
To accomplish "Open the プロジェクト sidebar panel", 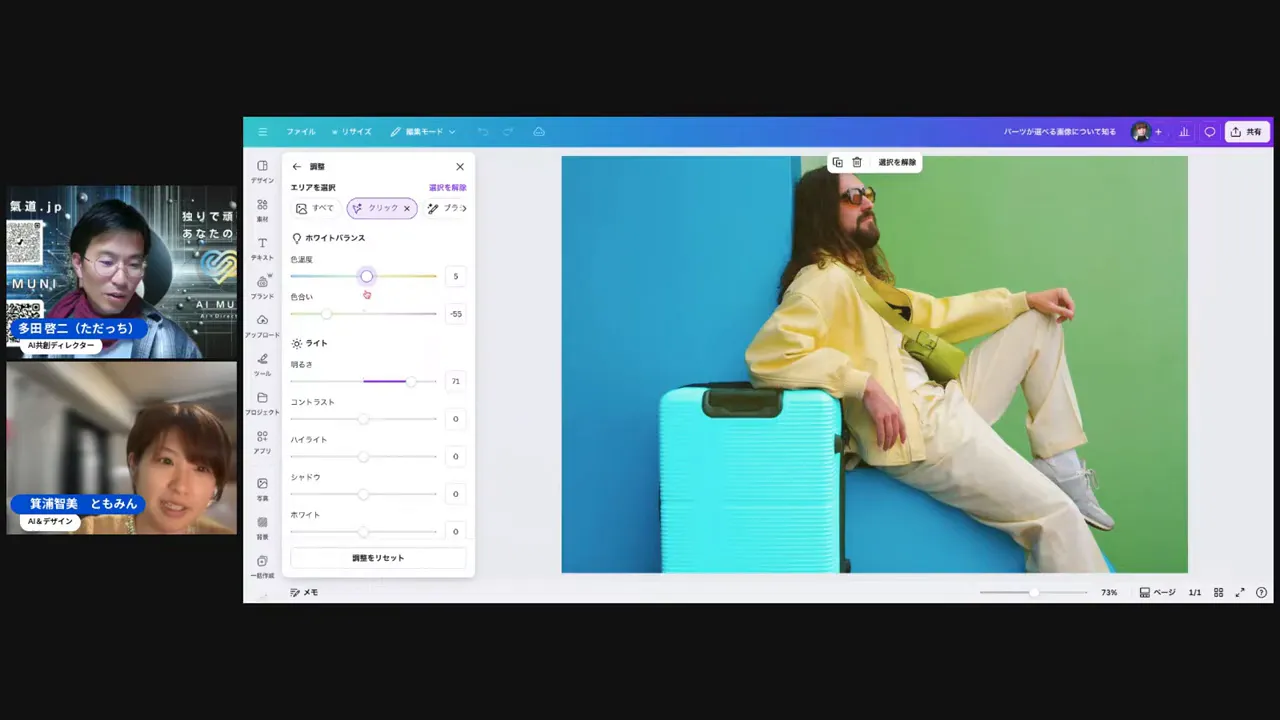I will (262, 403).
